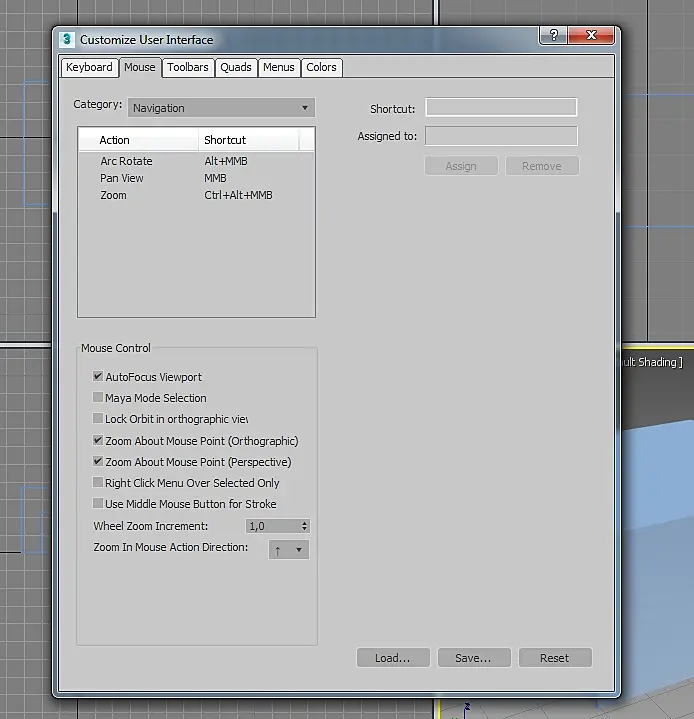Toggle Zoom About Mouse Point (Perspective)

tap(98, 461)
